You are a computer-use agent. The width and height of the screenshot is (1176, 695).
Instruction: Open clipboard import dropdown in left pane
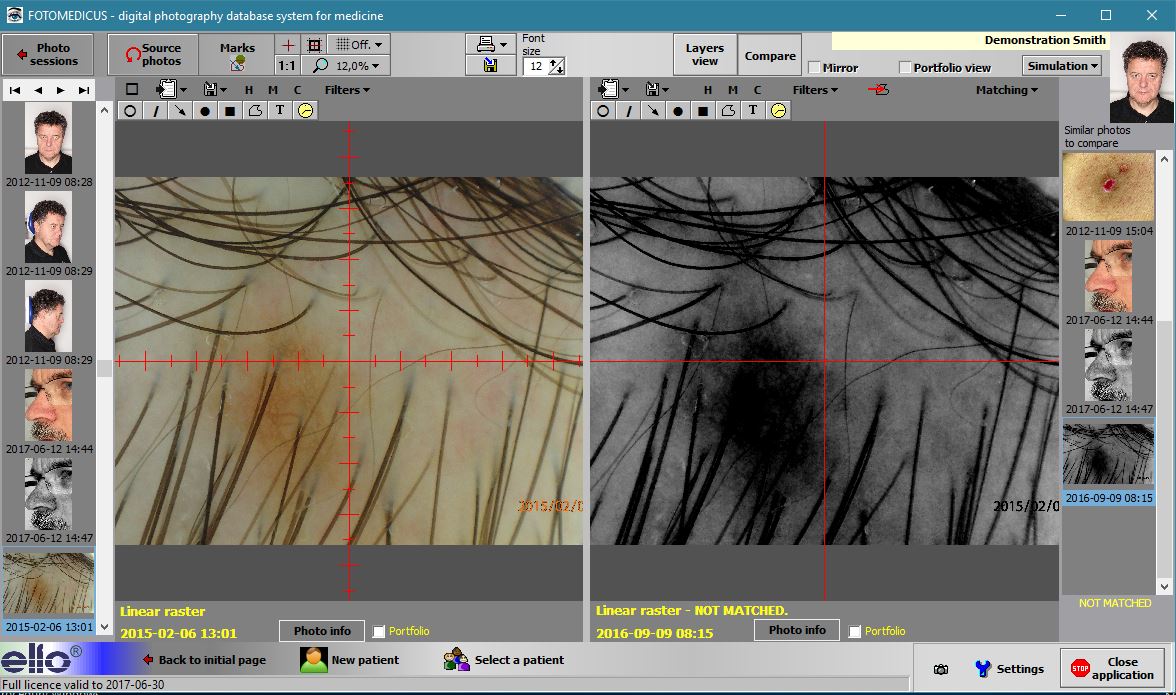(170, 90)
